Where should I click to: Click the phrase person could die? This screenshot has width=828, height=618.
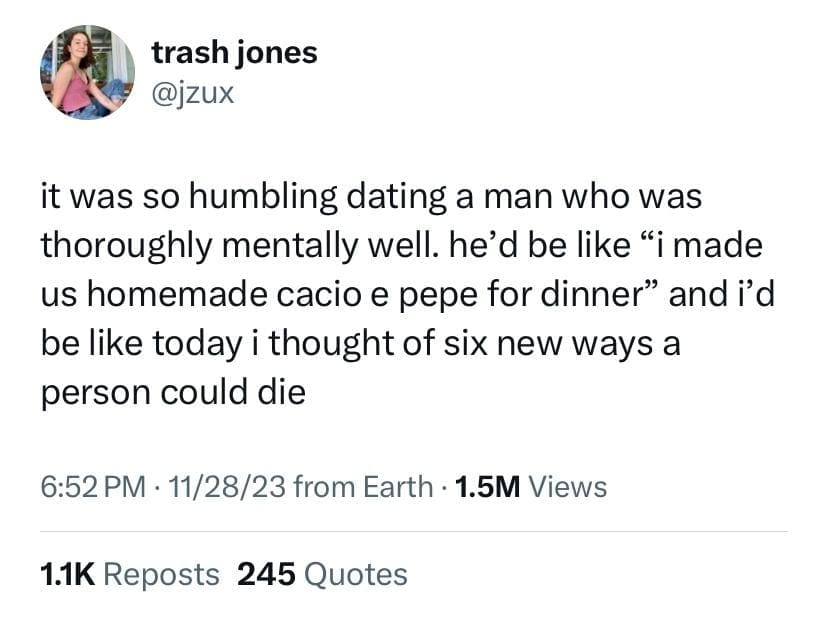pos(172,392)
